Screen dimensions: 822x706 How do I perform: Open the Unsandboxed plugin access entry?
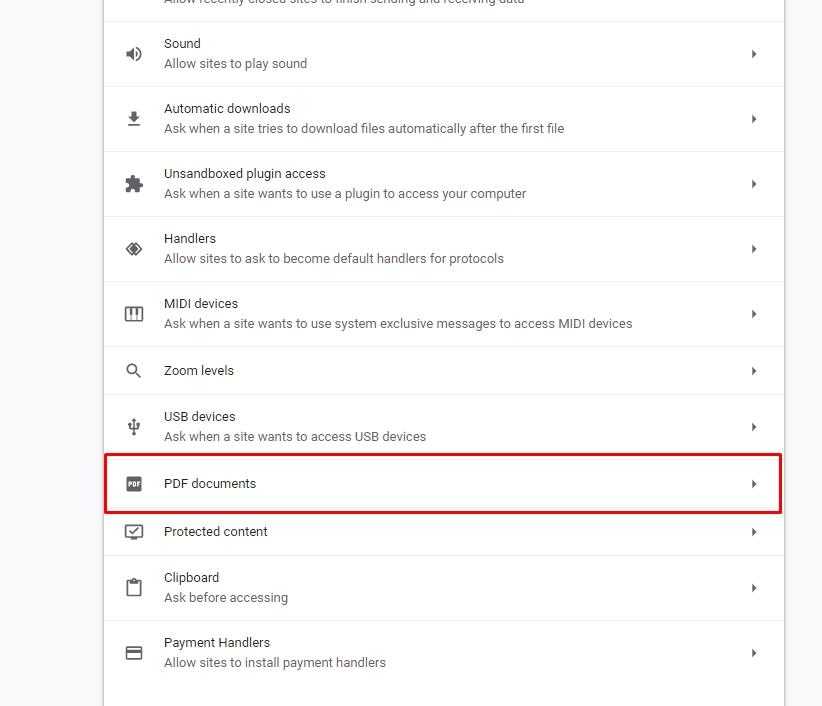(x=444, y=184)
